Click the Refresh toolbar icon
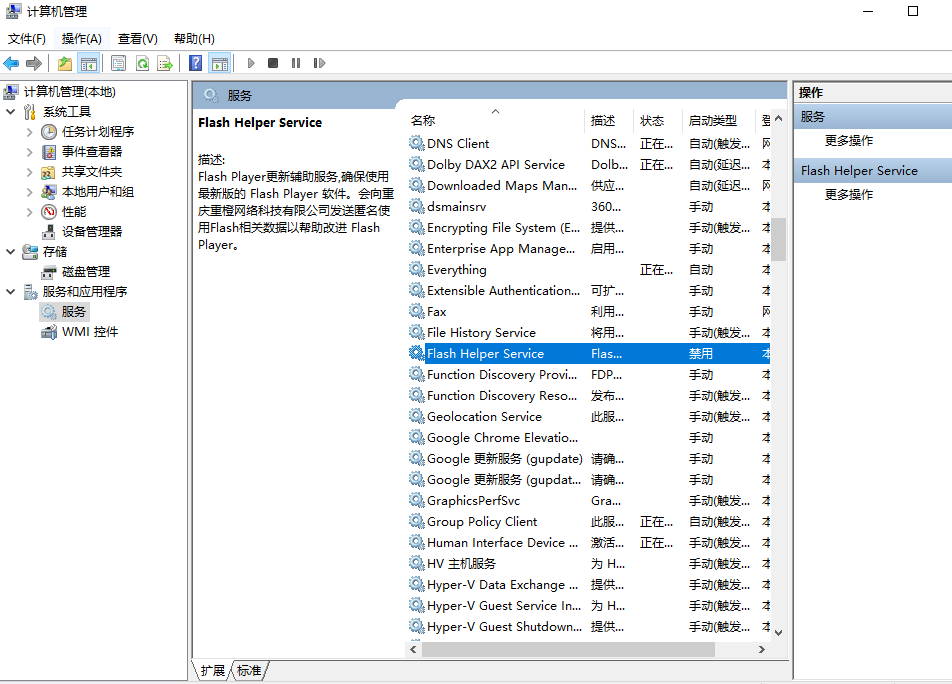Image resolution: width=952 pixels, height=684 pixels. coord(142,63)
